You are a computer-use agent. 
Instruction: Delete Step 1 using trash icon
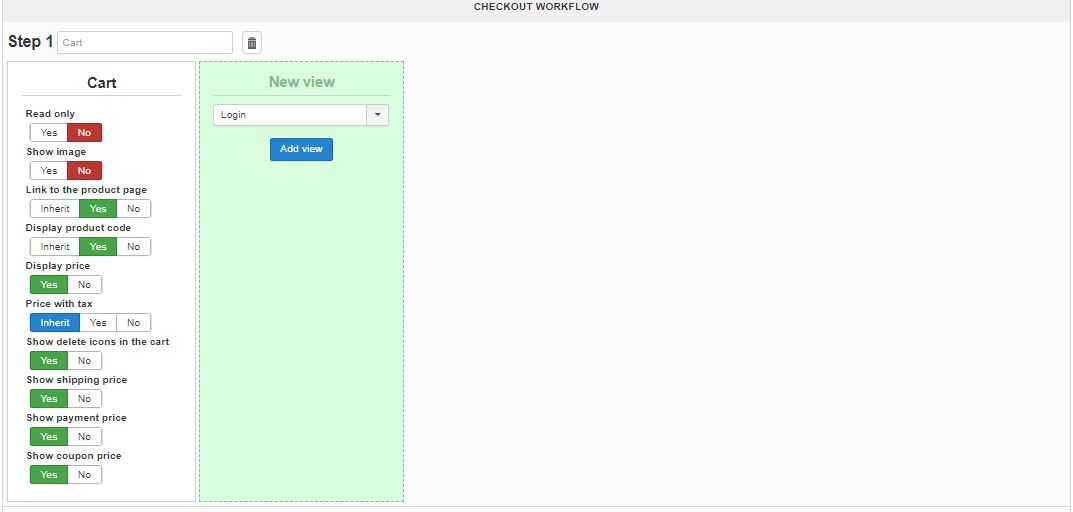pos(252,42)
